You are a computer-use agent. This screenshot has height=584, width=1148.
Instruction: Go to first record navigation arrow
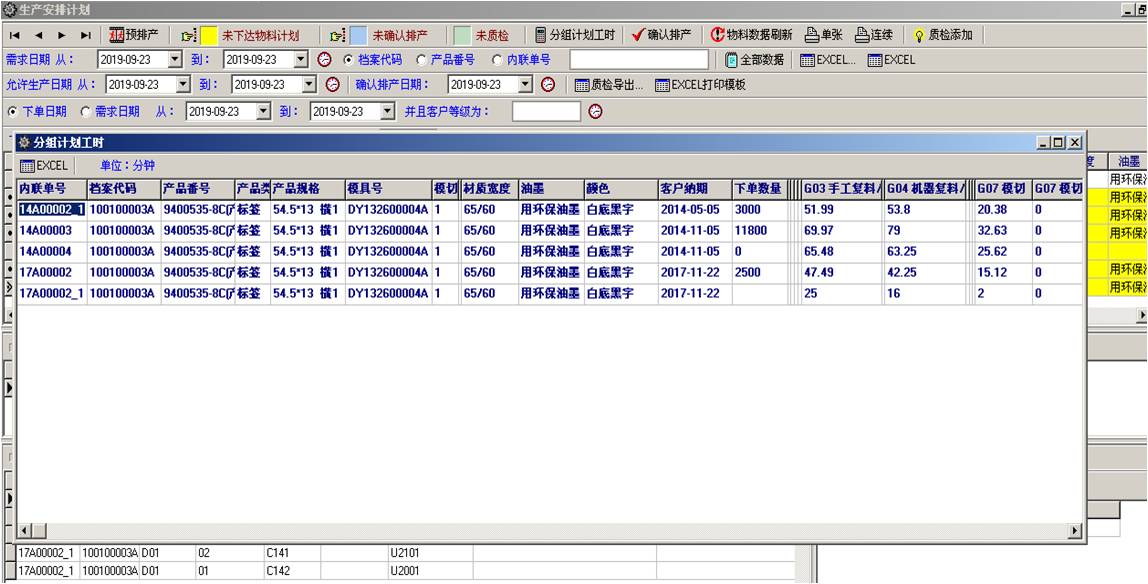[x=15, y=35]
